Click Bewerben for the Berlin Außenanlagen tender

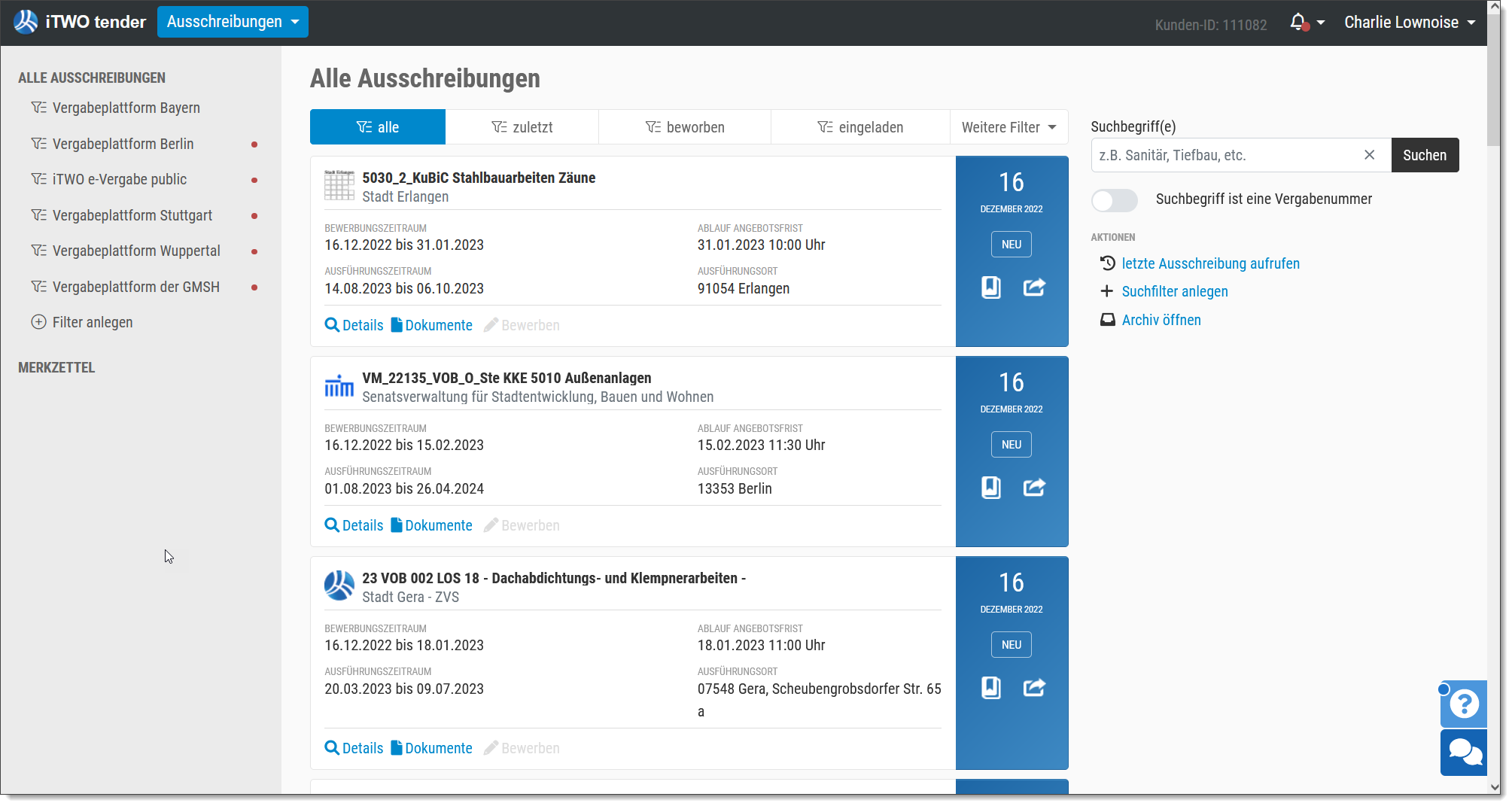(522, 525)
